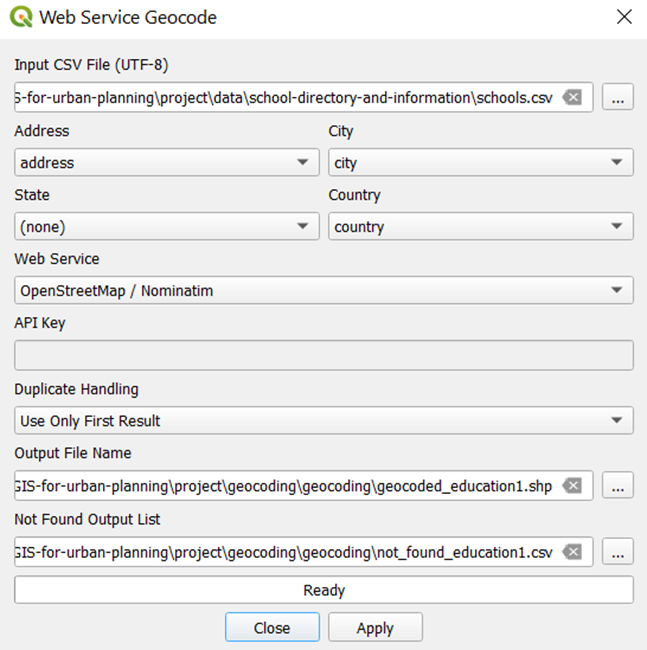Click the QGIS logo in title bar
647x650 pixels.
coord(20,17)
